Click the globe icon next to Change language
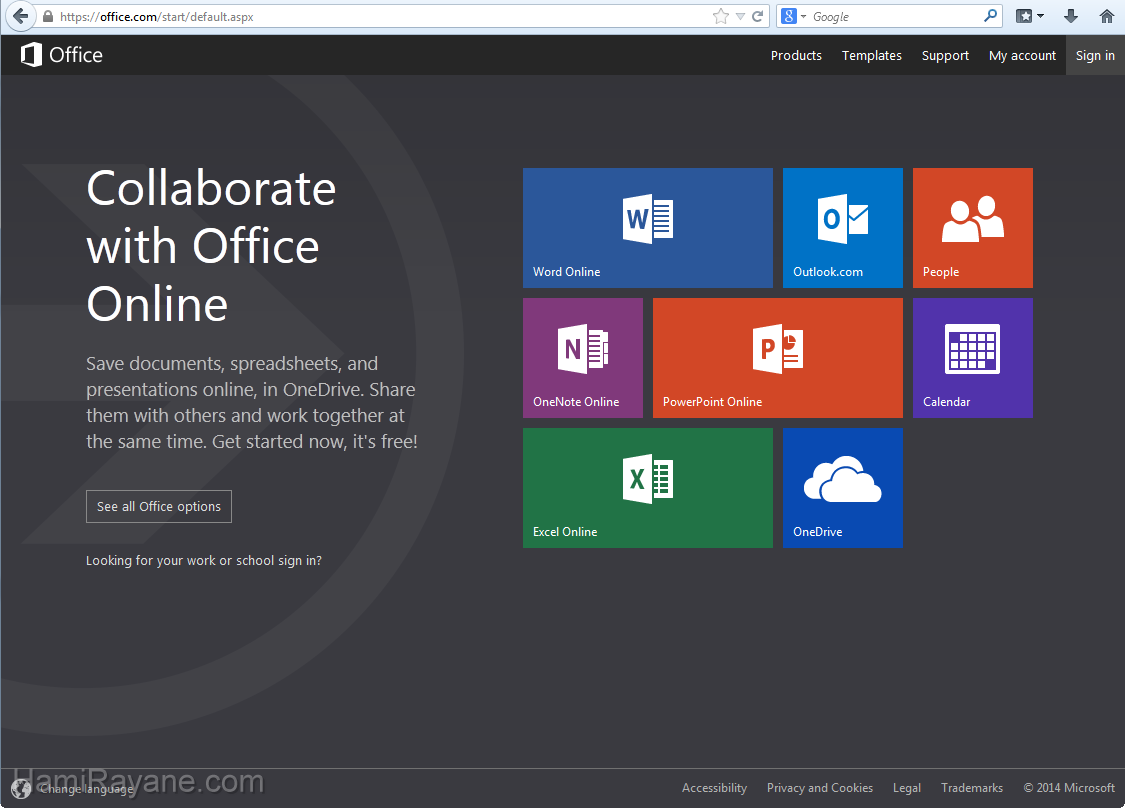 point(21,789)
